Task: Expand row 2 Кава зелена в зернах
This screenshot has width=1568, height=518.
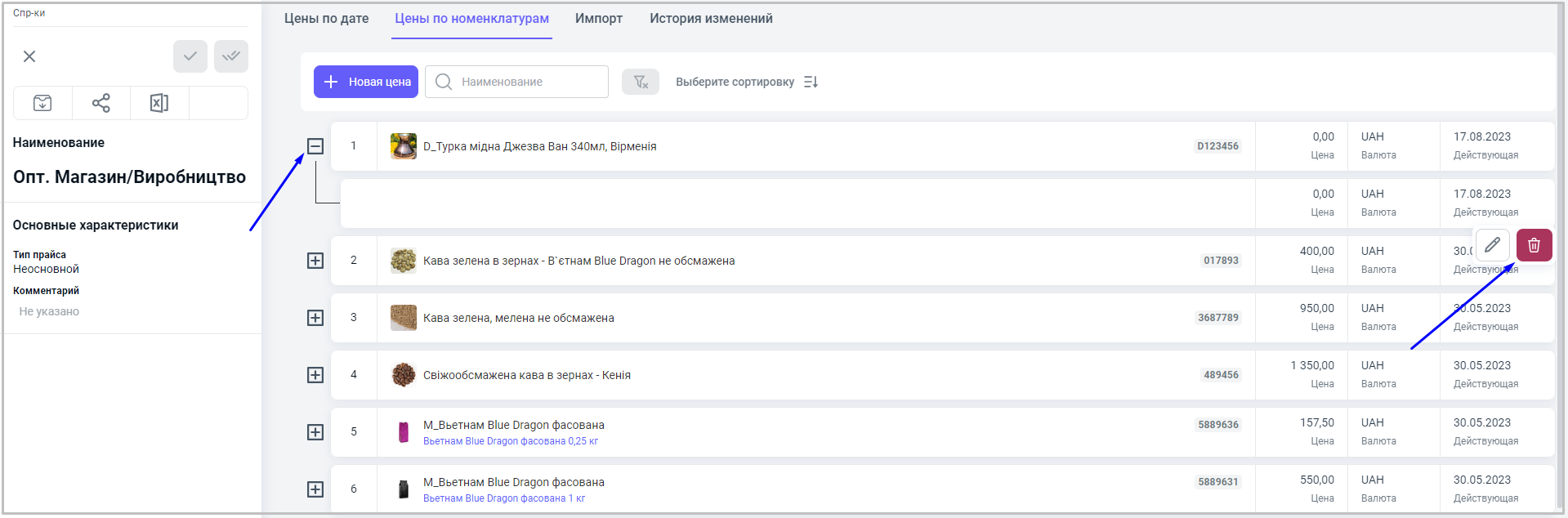Action: point(315,261)
